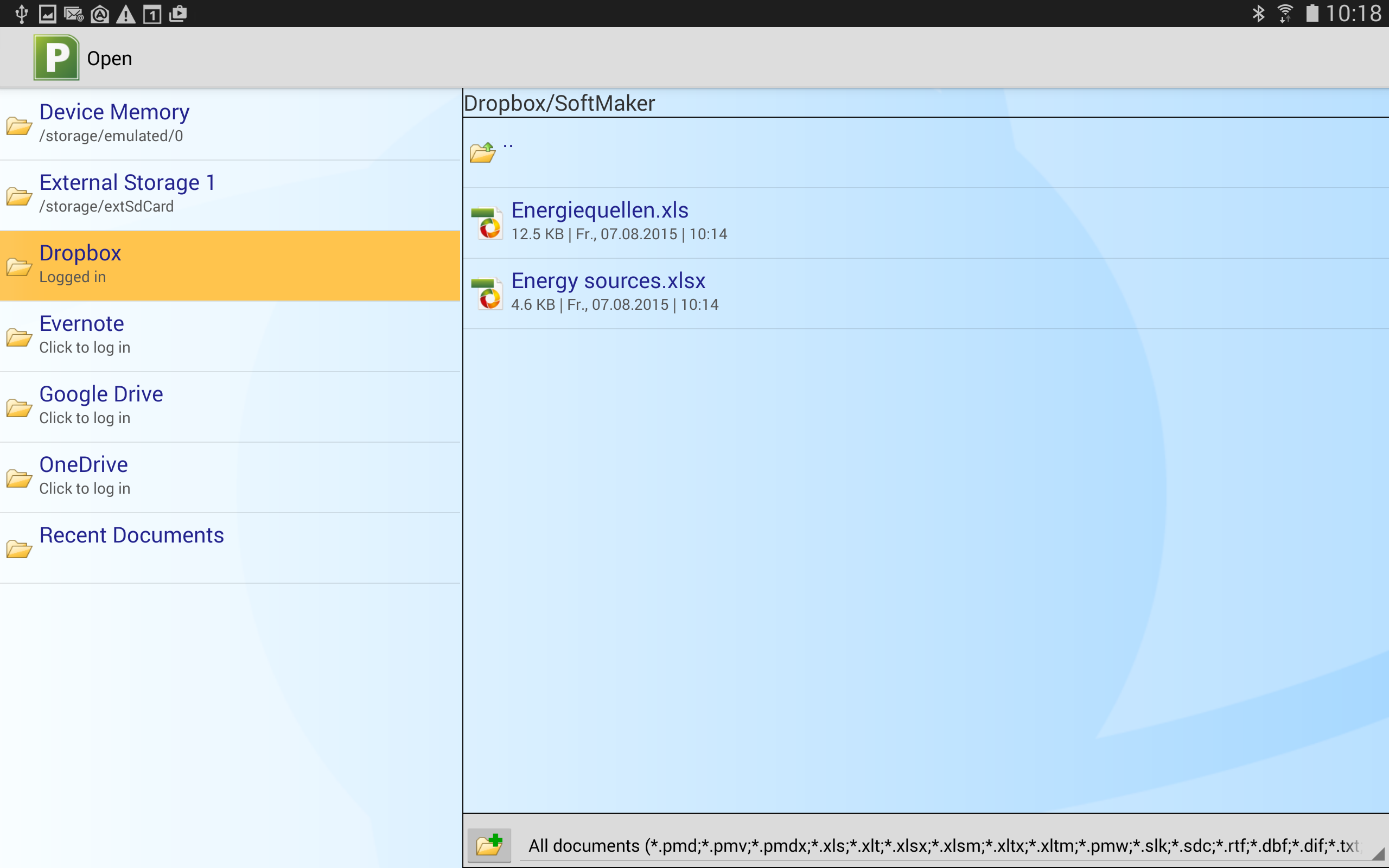
Task: Go up to parent folder
Action: click(x=926, y=152)
